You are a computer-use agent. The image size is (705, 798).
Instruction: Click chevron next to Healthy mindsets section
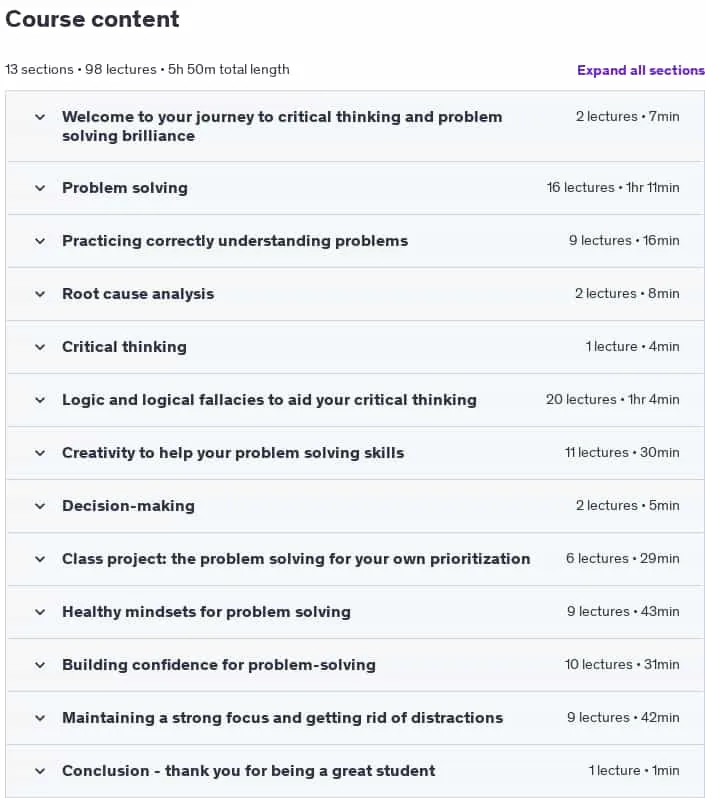tap(40, 612)
